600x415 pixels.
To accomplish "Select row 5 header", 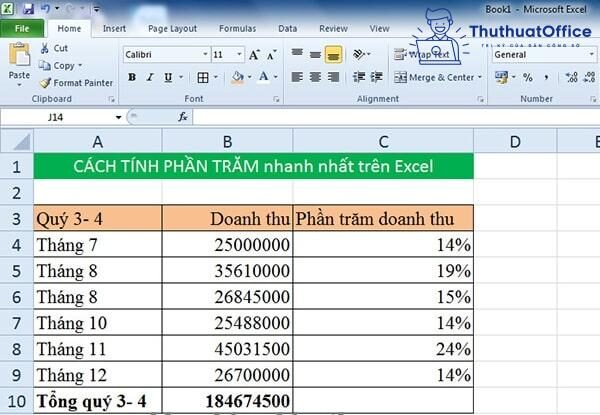I will (16, 271).
